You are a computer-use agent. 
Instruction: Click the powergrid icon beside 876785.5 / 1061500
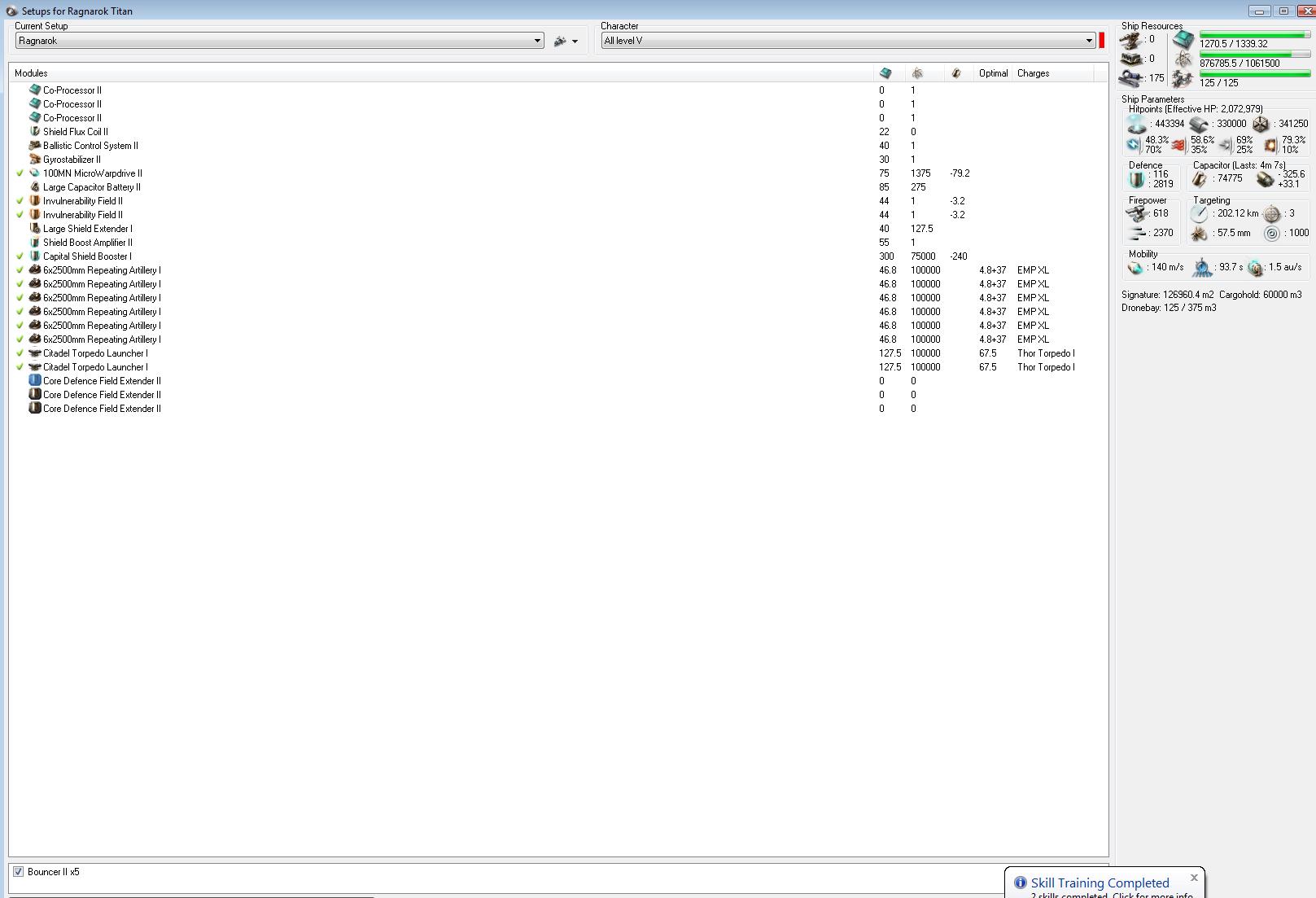[x=1183, y=60]
